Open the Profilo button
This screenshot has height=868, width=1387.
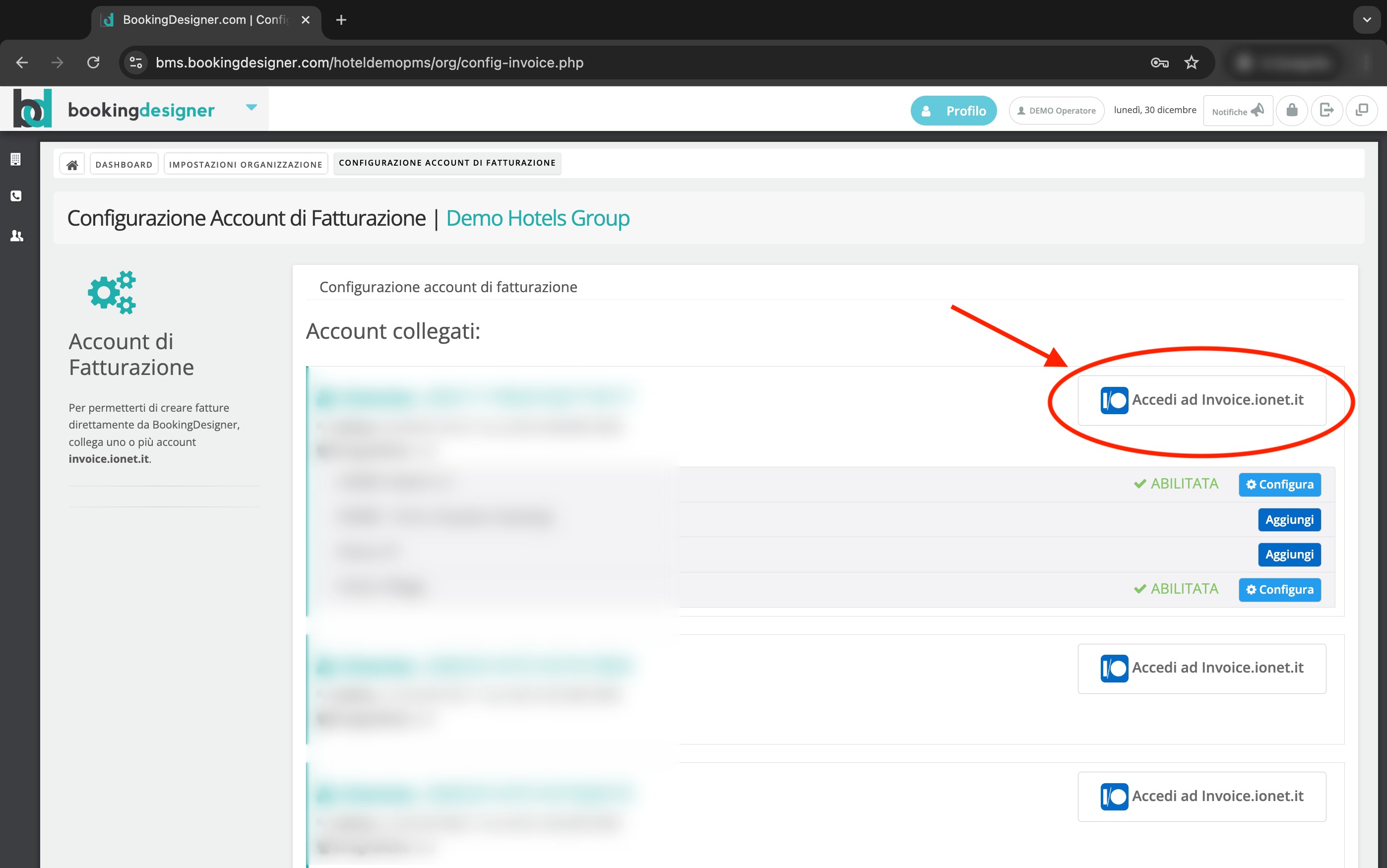click(953, 111)
